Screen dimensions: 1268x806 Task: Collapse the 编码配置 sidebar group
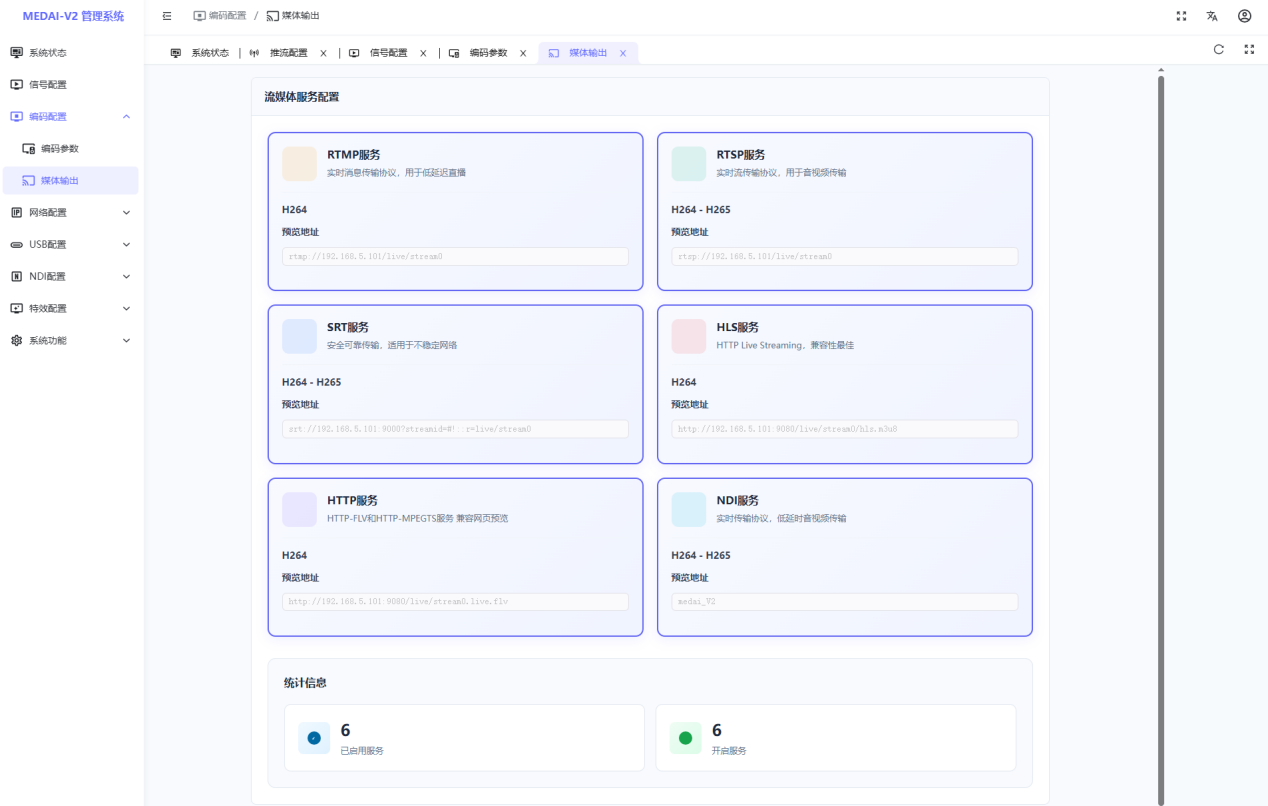(126, 117)
